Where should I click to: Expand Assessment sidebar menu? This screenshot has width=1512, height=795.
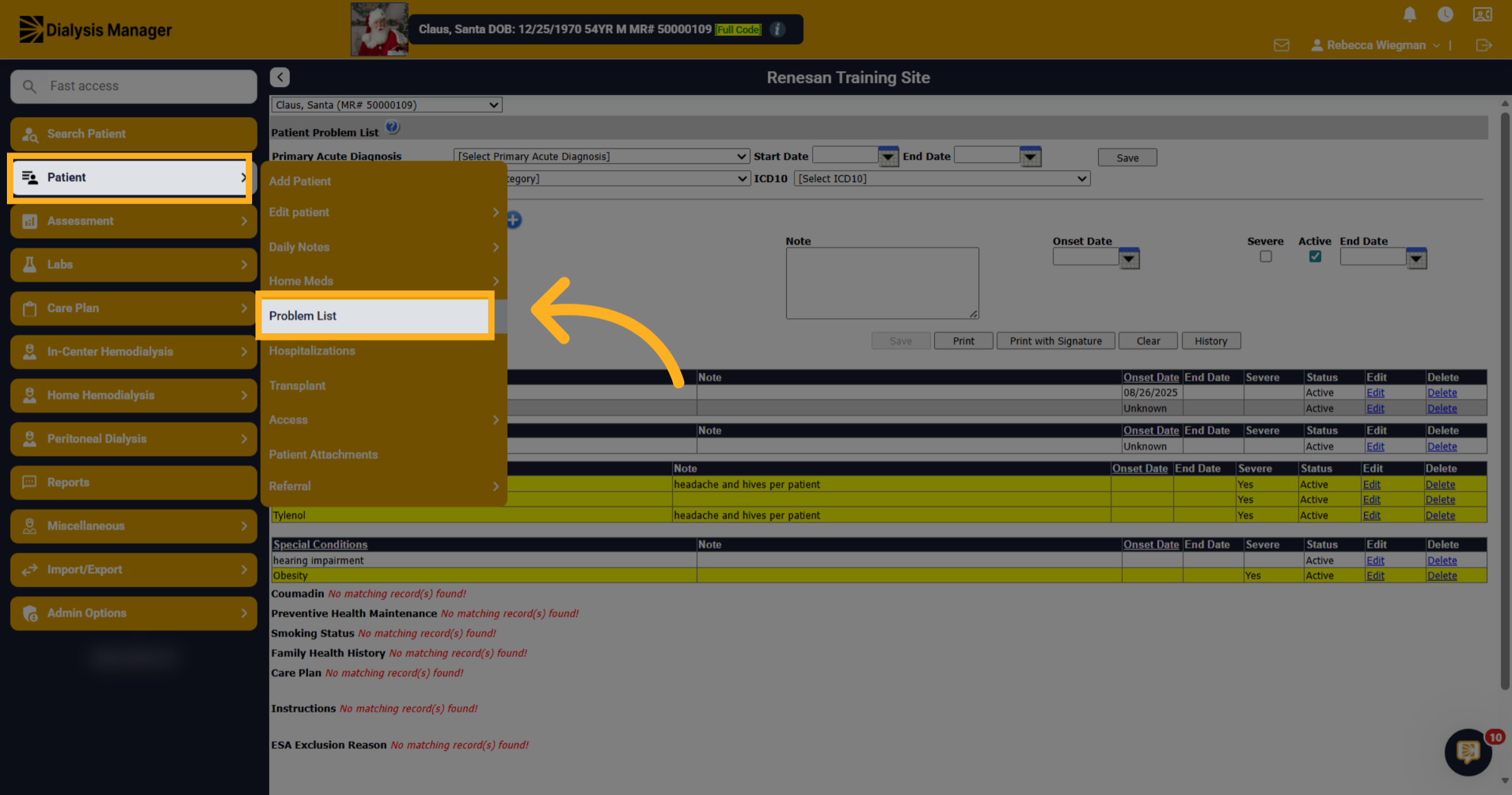pyautogui.click(x=134, y=221)
